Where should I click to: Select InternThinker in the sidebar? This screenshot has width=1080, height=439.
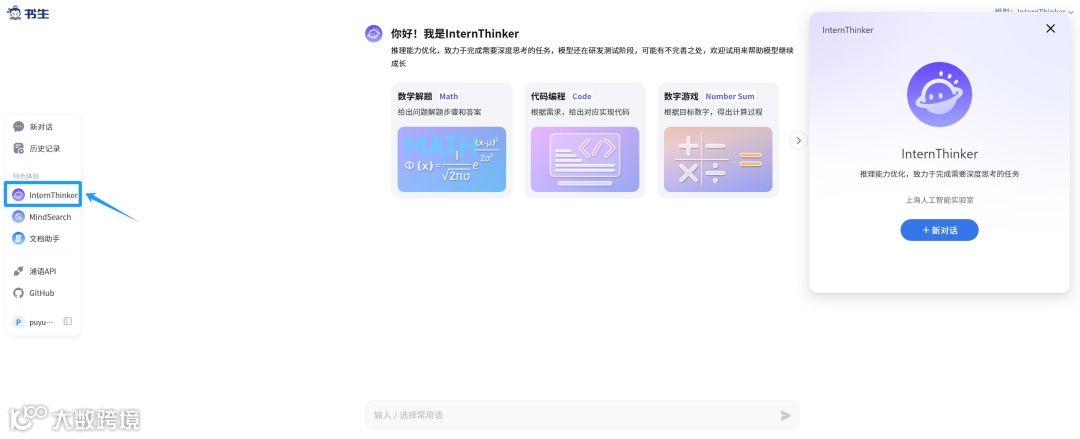(43, 195)
